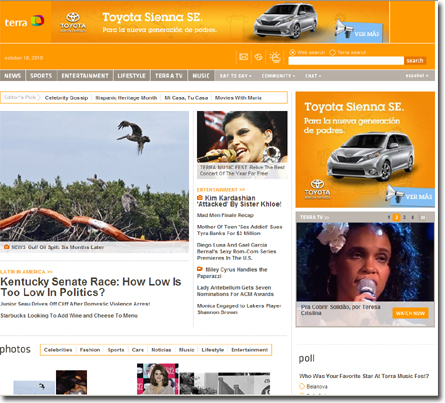Select Noticias photos tab
Screen dimensions: 445x403
[161, 350]
